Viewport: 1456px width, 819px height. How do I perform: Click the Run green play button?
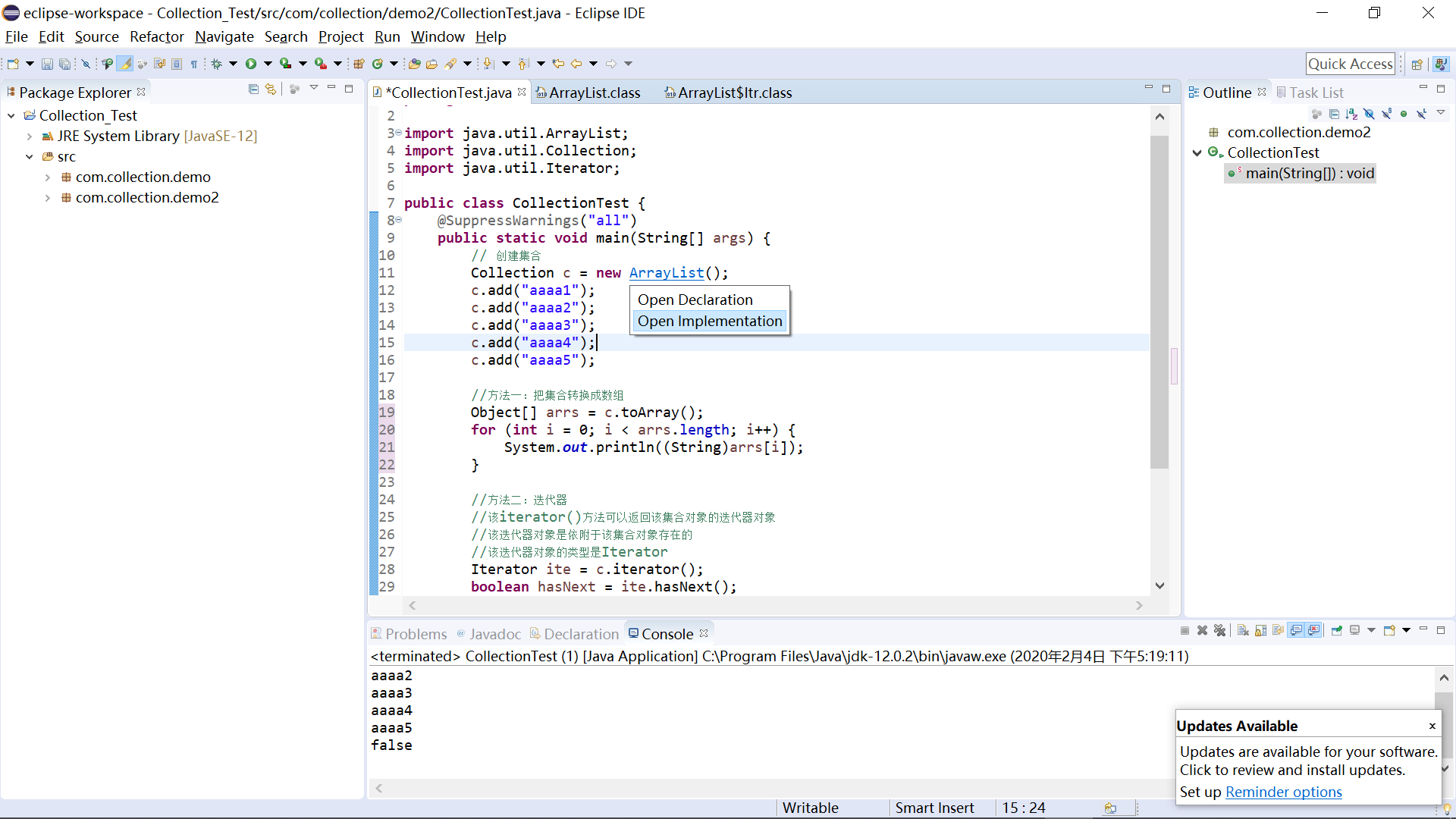tap(251, 64)
